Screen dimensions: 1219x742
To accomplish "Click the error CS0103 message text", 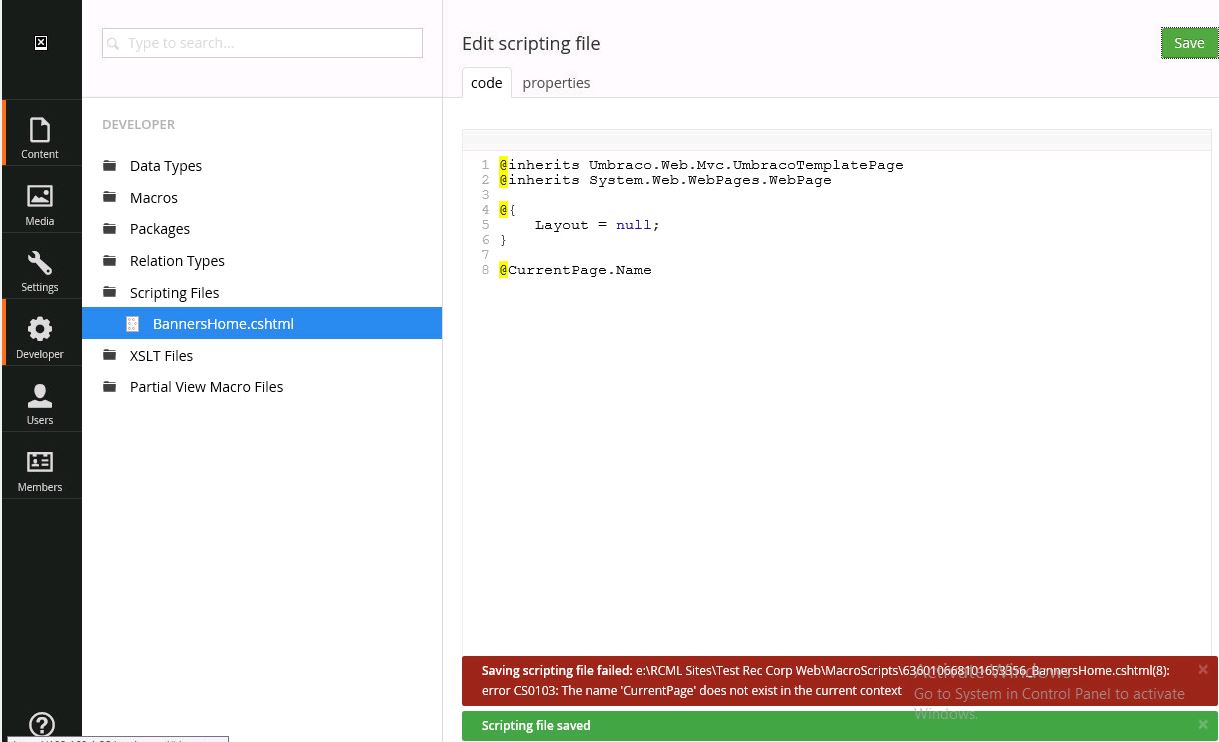I will (692, 690).
